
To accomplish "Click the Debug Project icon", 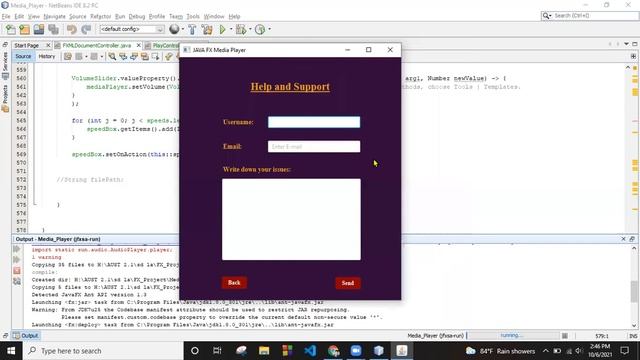I will coord(241,29).
